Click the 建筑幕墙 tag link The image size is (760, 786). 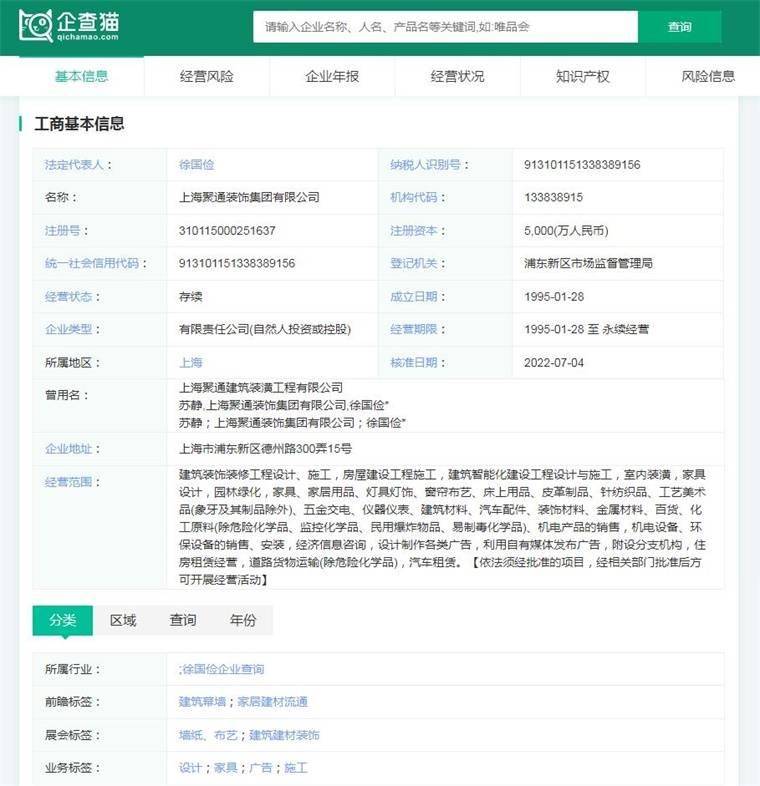202,702
